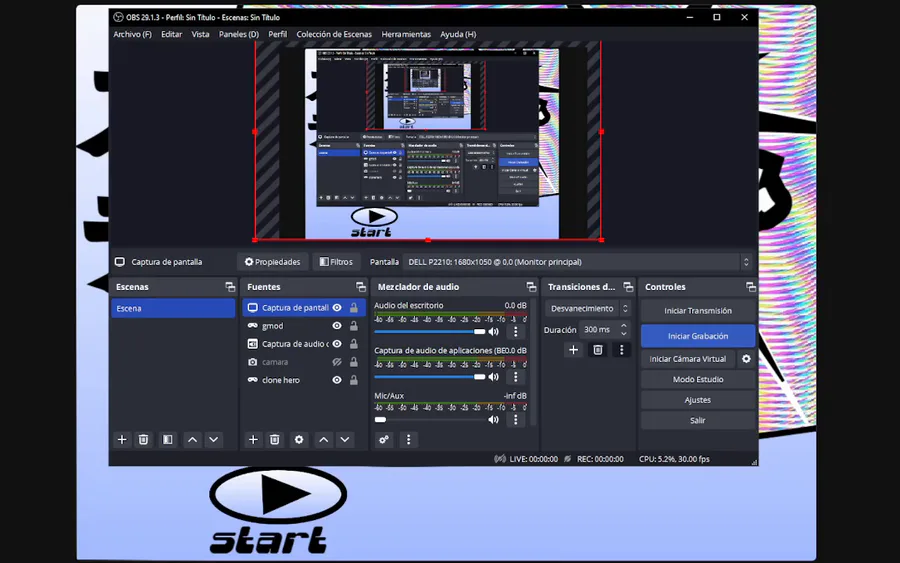Screen dimensions: 900x563
Task: Open Propiedades of selected source
Action: [x=273, y=262]
